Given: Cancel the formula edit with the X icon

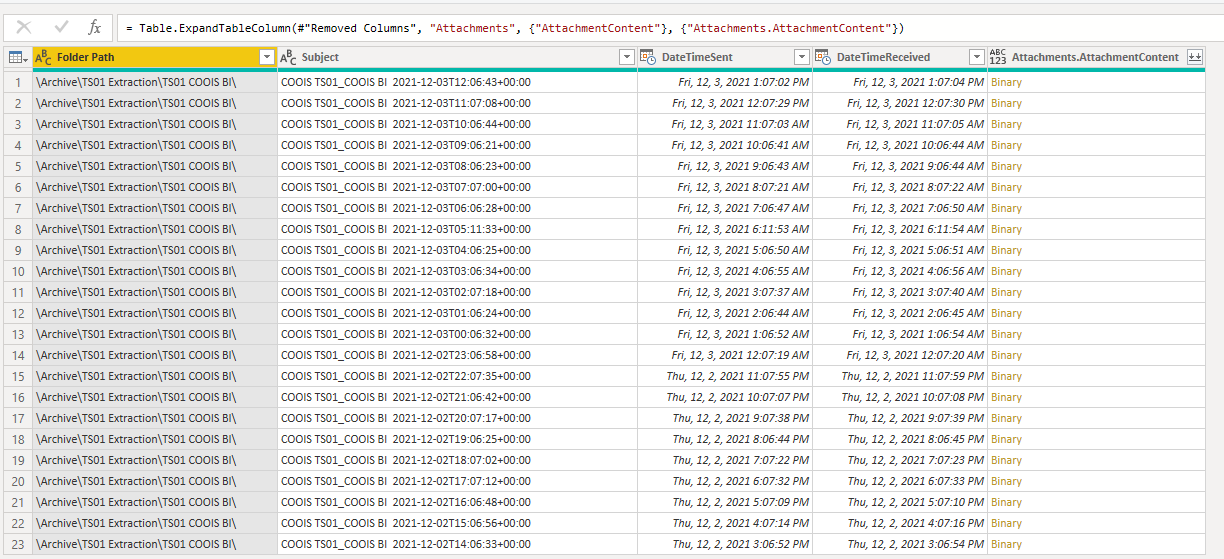Looking at the screenshot, I should point(24,27).
